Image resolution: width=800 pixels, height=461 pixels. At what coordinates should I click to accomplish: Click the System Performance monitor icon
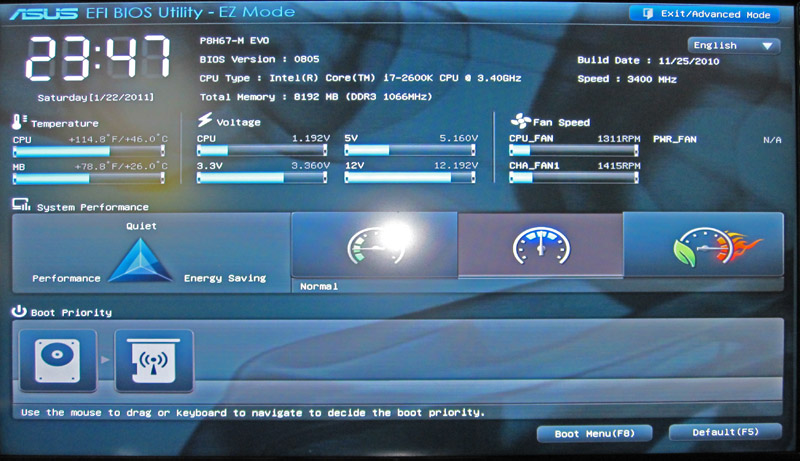(x=21, y=204)
